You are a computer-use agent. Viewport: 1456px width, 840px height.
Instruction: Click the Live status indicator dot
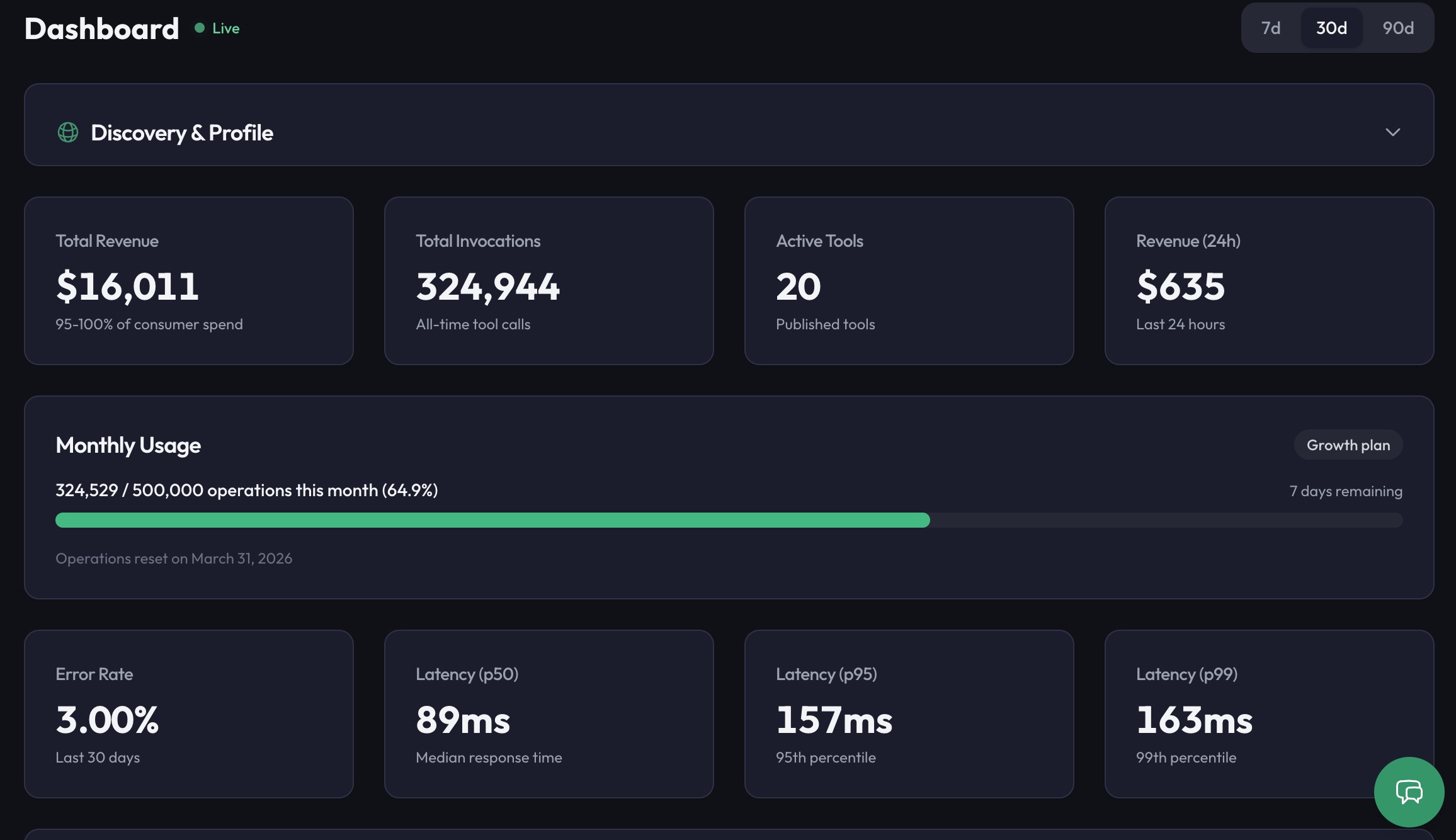pyautogui.click(x=200, y=28)
